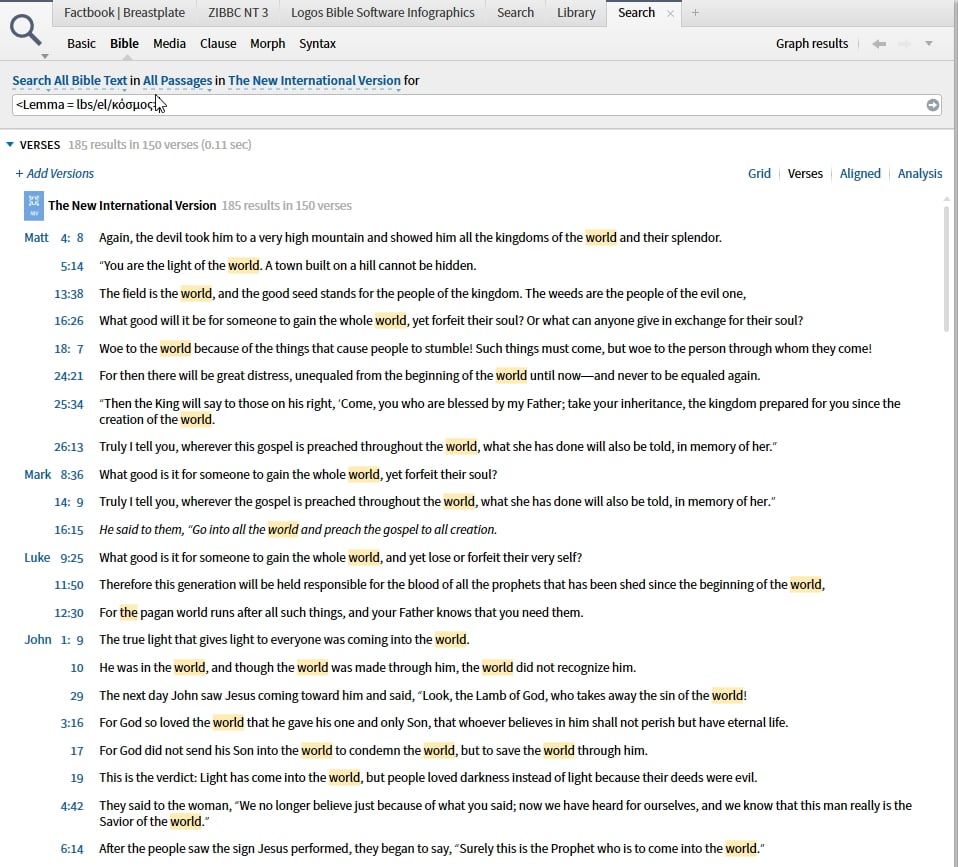Open the Logos Bible Software Infographics tab
The image size is (958, 867).
382,13
